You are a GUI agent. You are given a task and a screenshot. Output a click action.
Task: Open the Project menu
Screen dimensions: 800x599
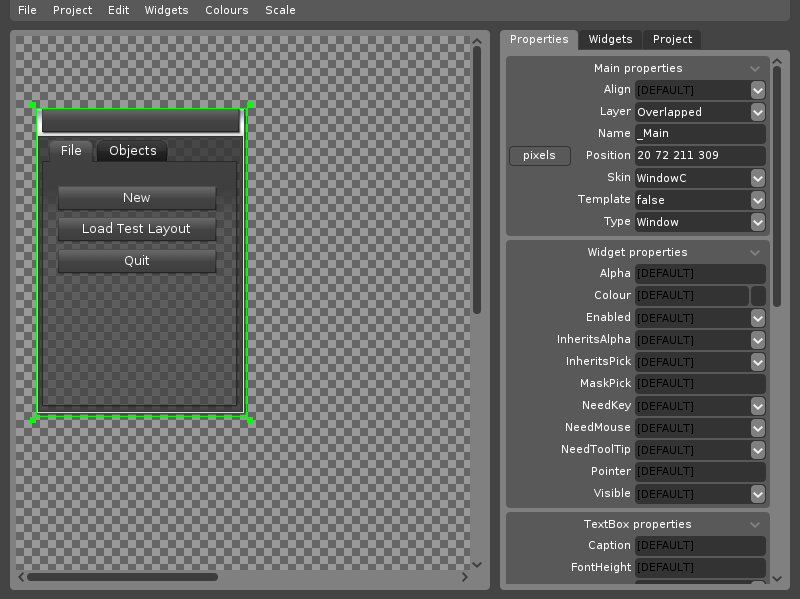[72, 10]
